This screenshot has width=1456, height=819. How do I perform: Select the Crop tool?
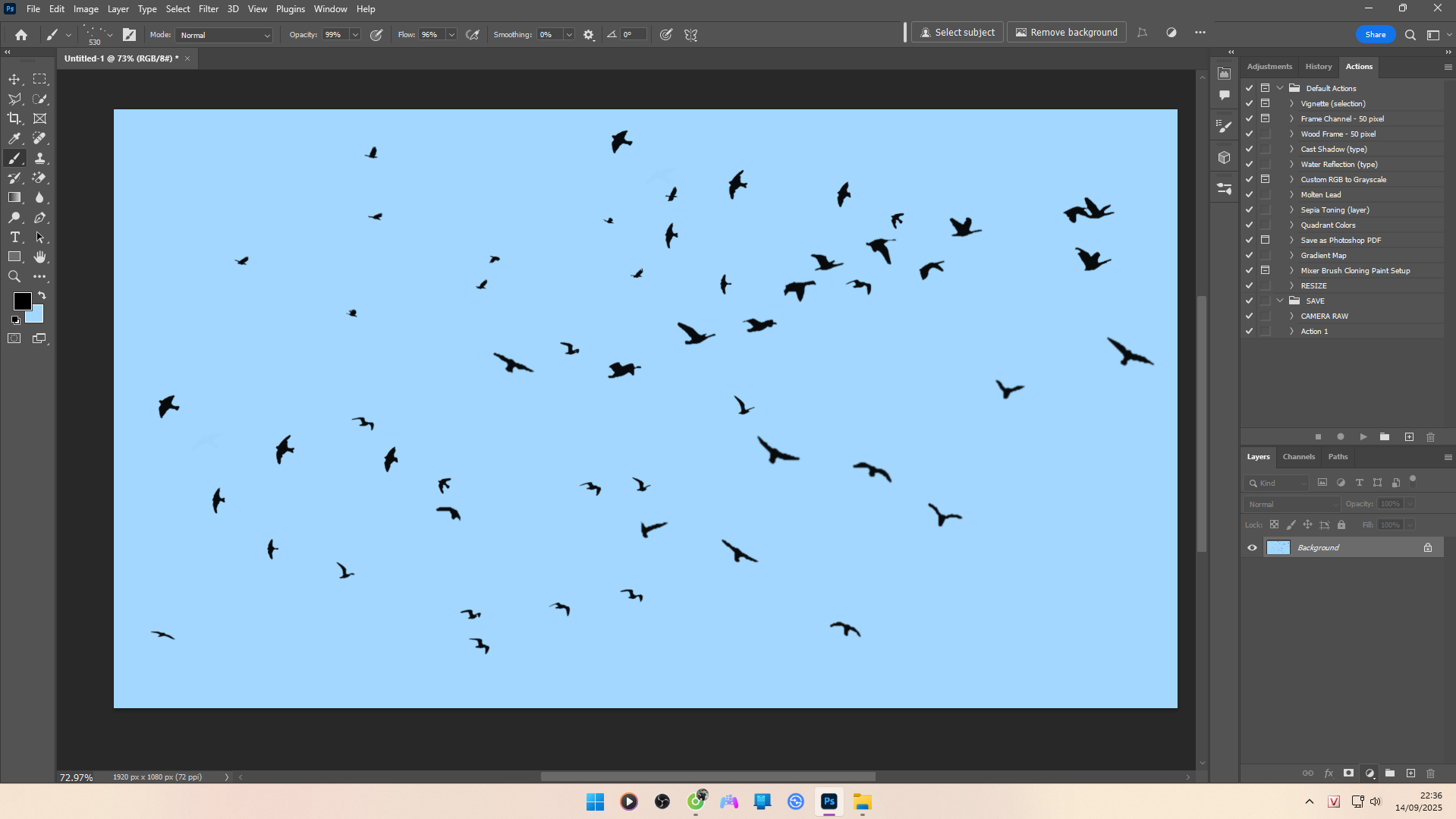tap(14, 118)
